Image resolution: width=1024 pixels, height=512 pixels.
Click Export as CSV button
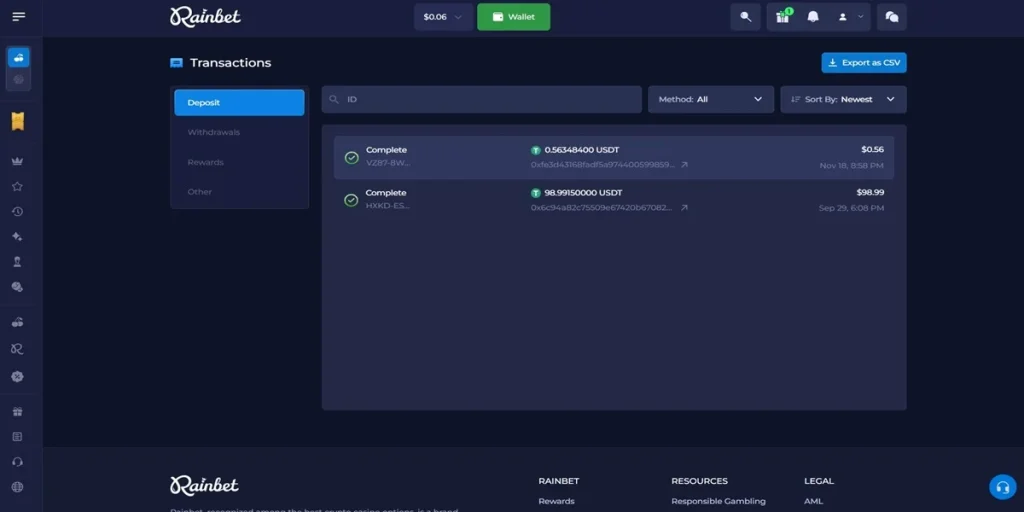[x=863, y=63]
